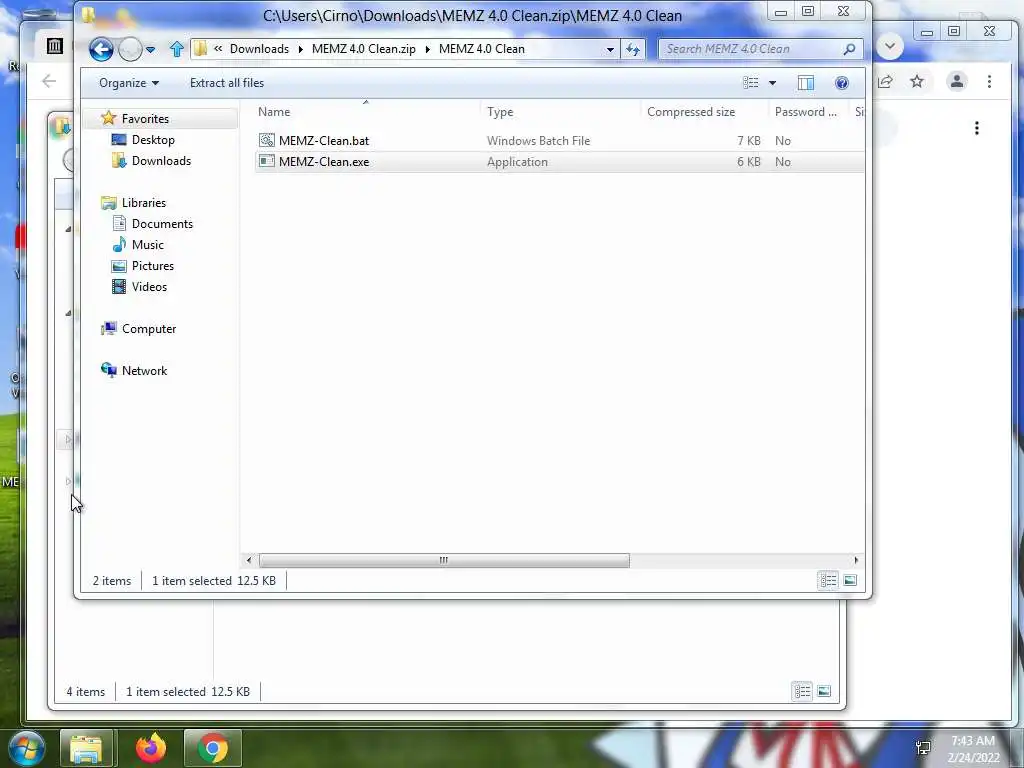Click the scrollbar right arrow
Screen dimensions: 1024x768
coord(856,560)
